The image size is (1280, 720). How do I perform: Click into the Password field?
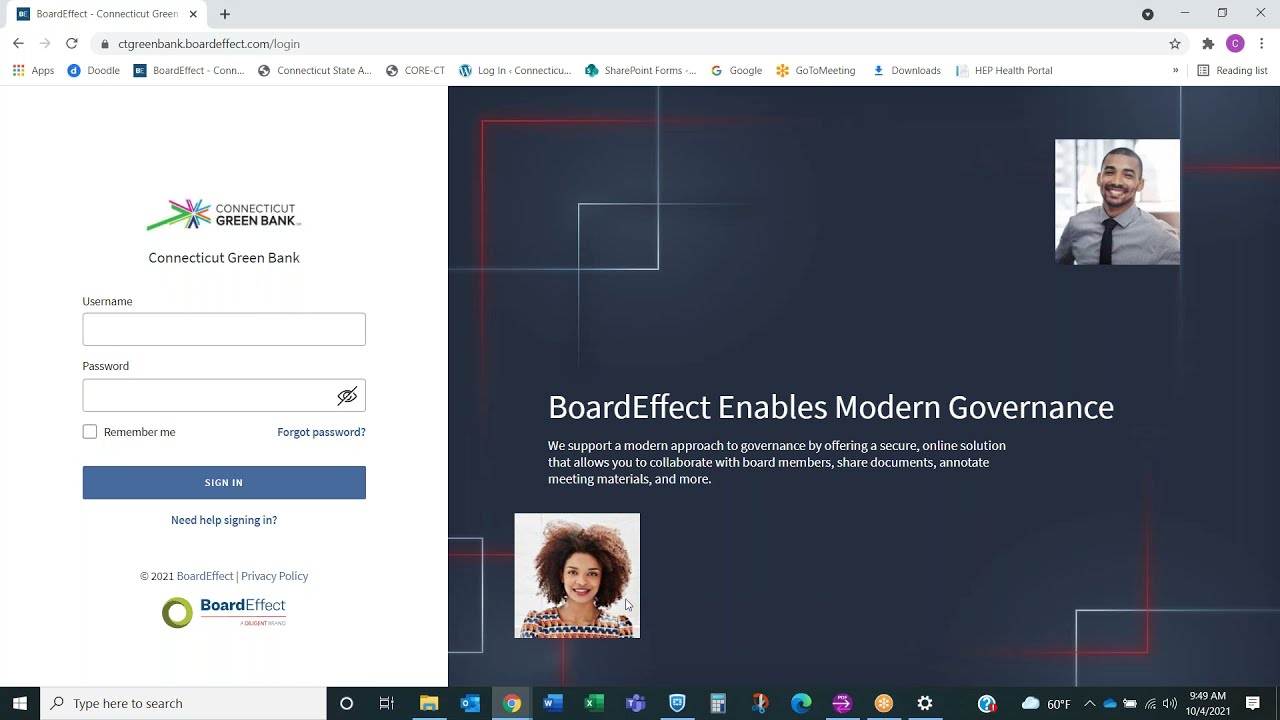224,396
